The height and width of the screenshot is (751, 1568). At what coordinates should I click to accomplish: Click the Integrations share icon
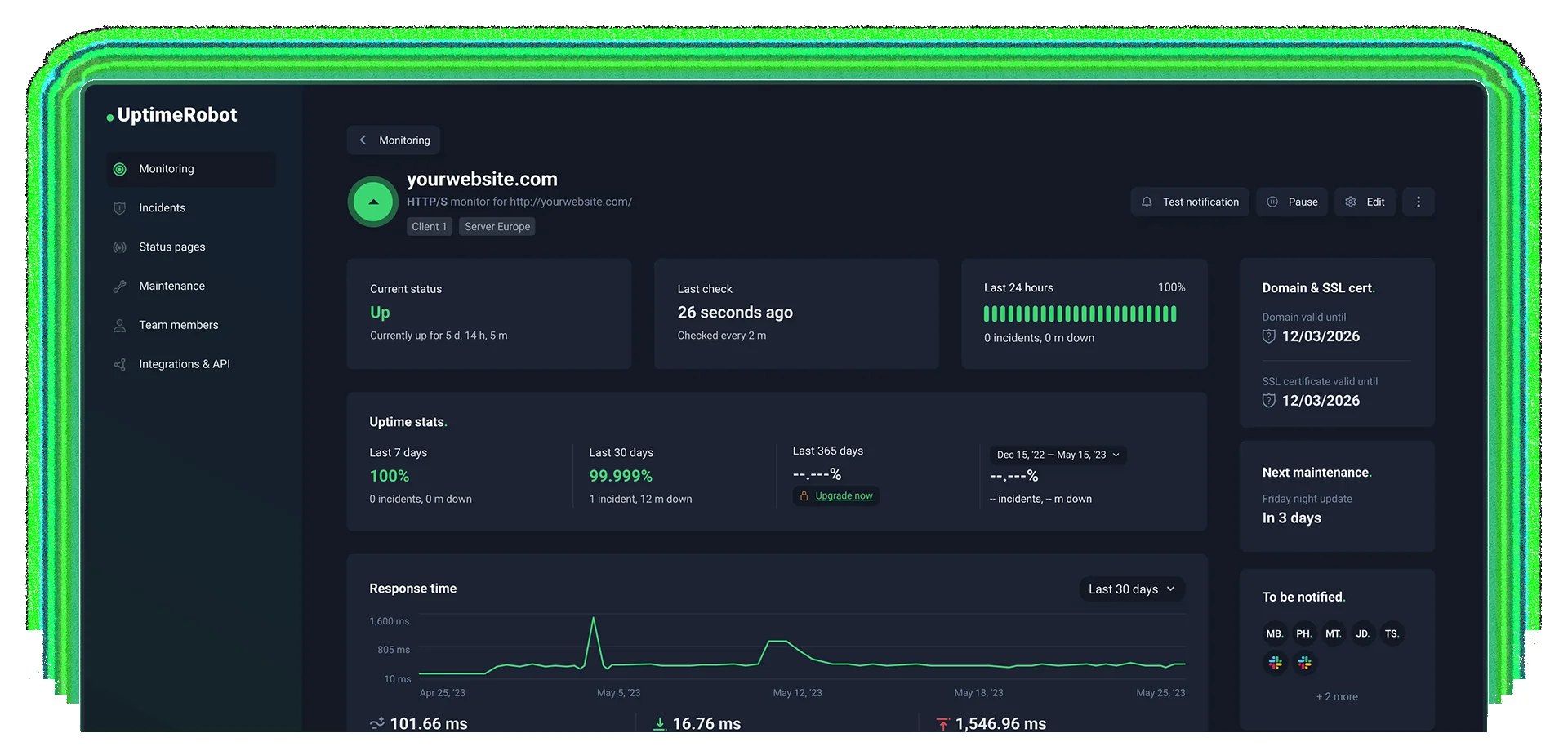pos(119,365)
